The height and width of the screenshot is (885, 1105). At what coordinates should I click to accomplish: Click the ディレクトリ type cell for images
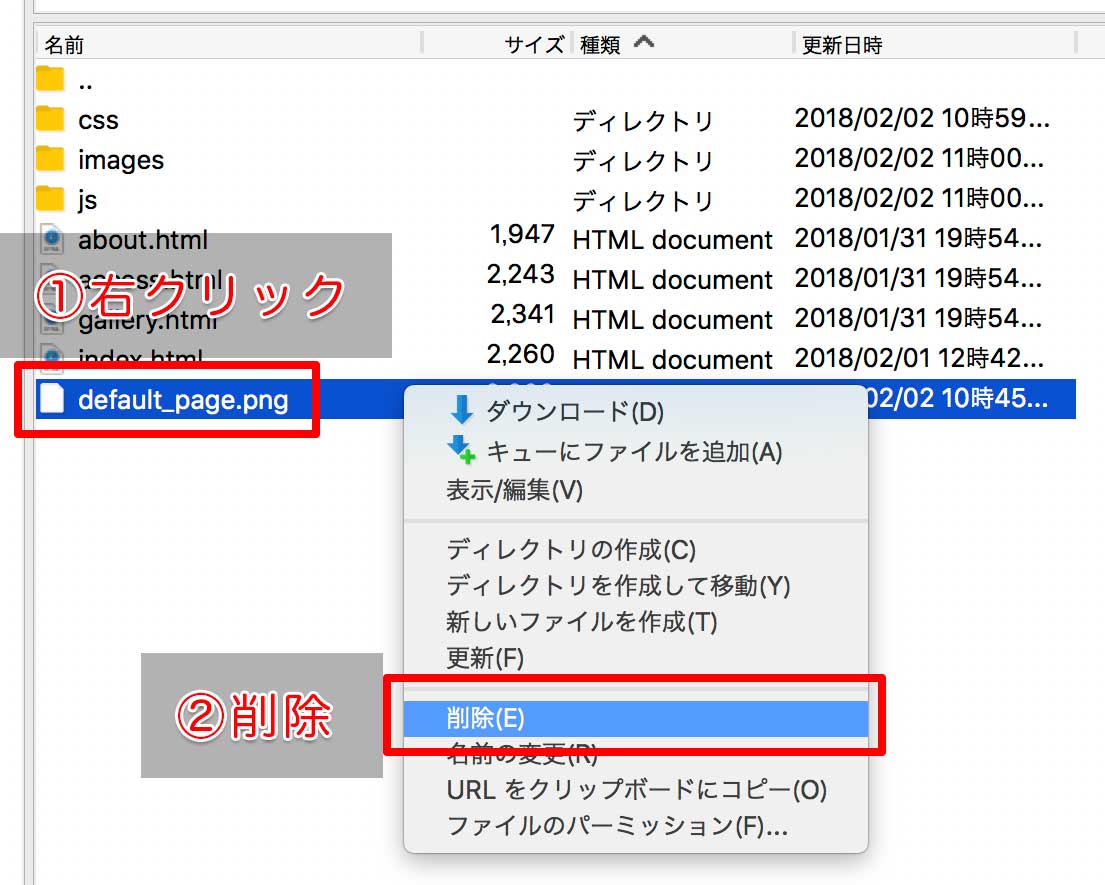tap(643, 161)
